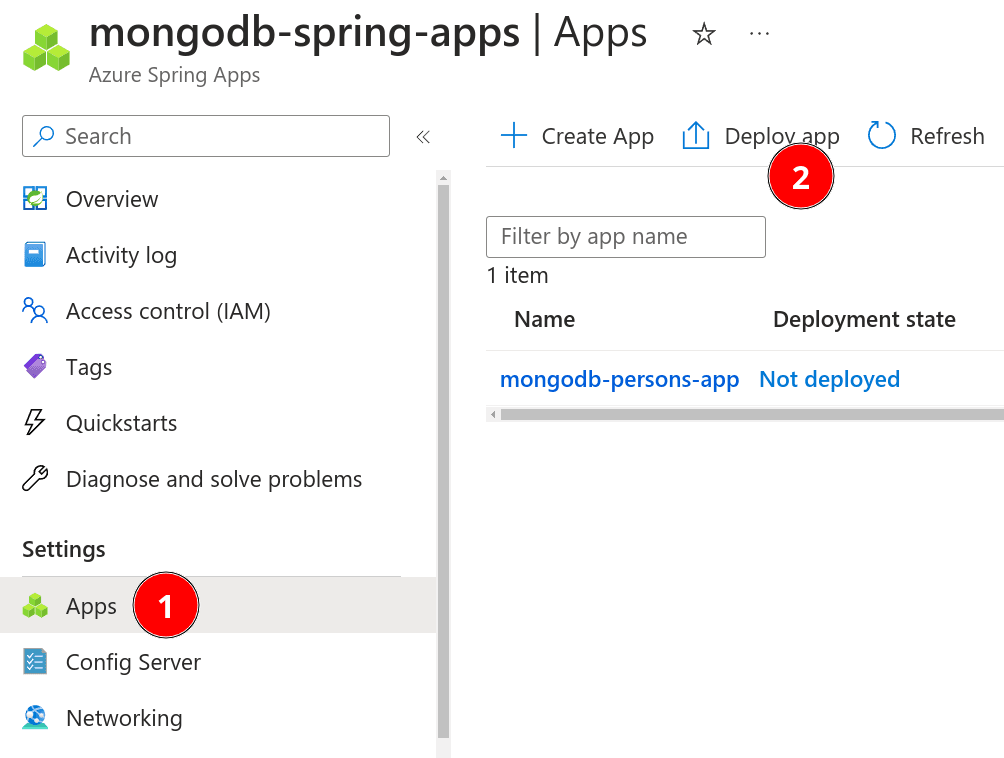
Task: Click the purple Tags icon
Action: pyautogui.click(x=35, y=367)
